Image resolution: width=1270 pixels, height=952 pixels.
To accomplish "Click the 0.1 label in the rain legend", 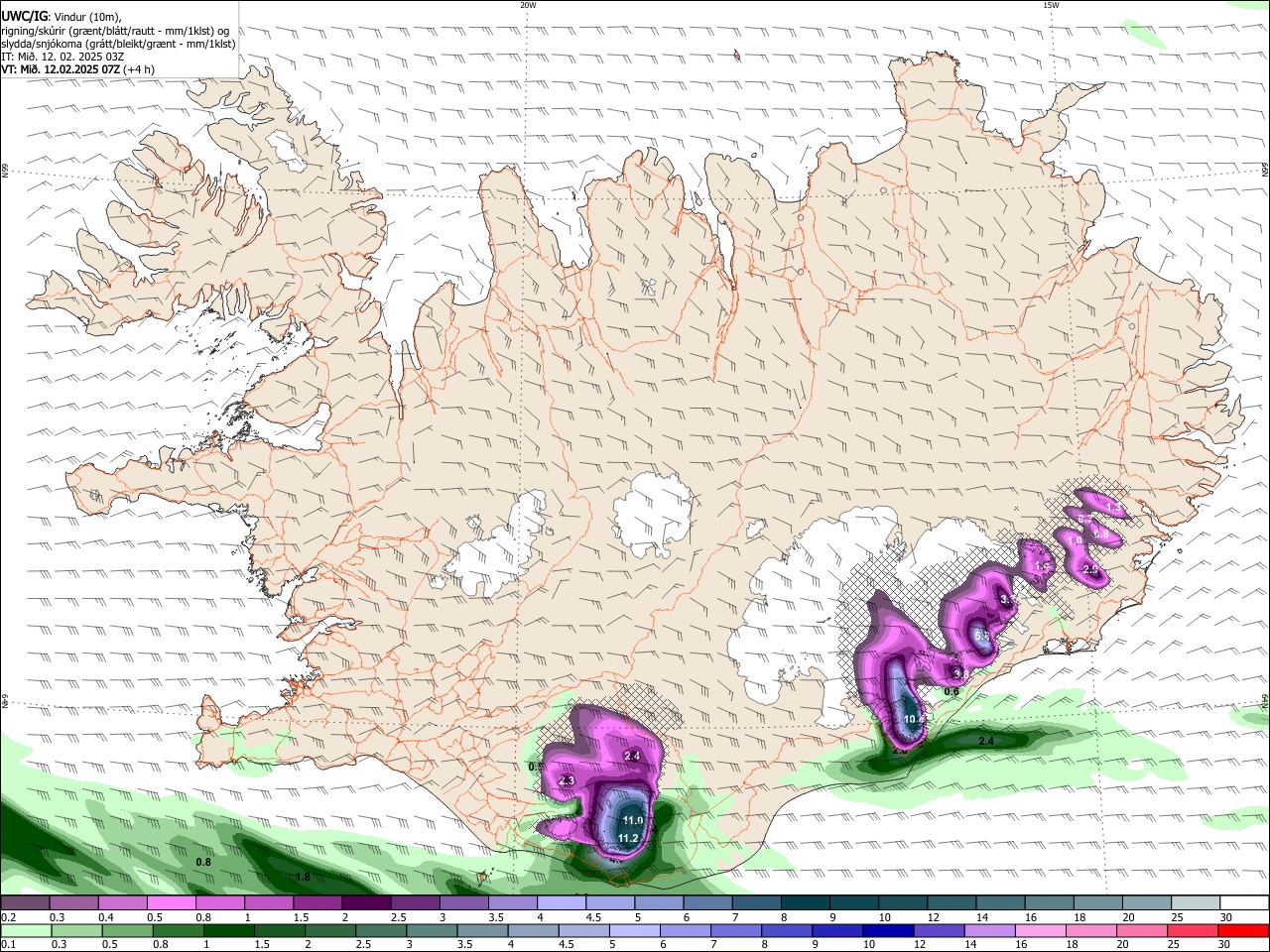I will [7, 944].
